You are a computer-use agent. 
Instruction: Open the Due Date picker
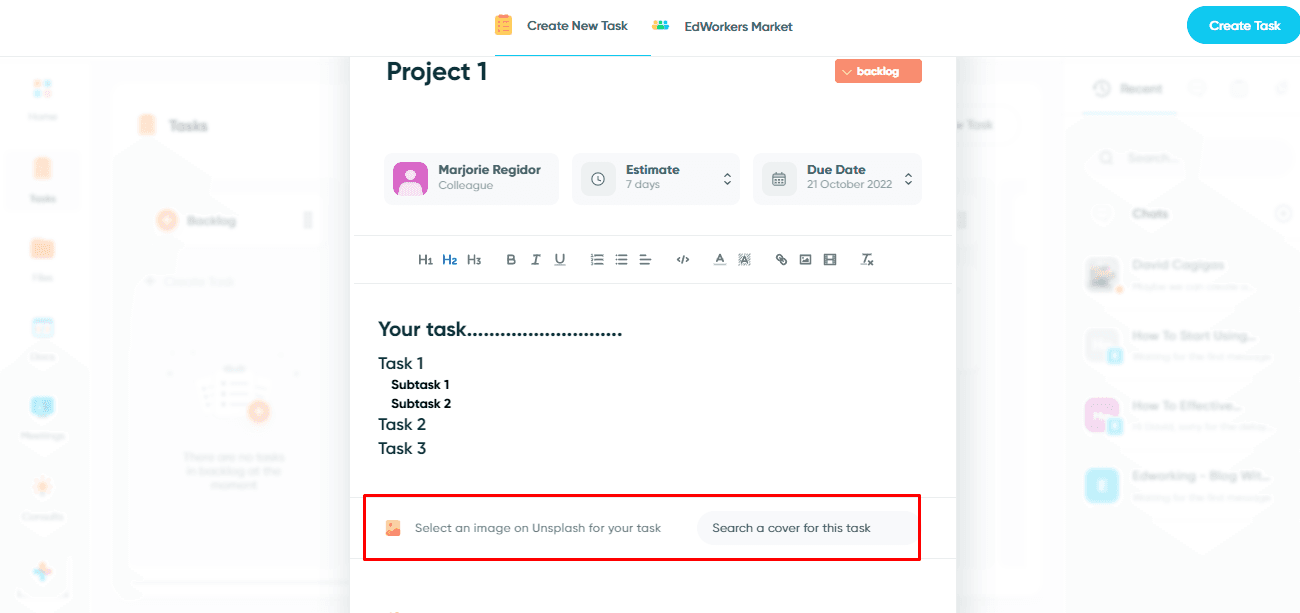[x=837, y=179]
